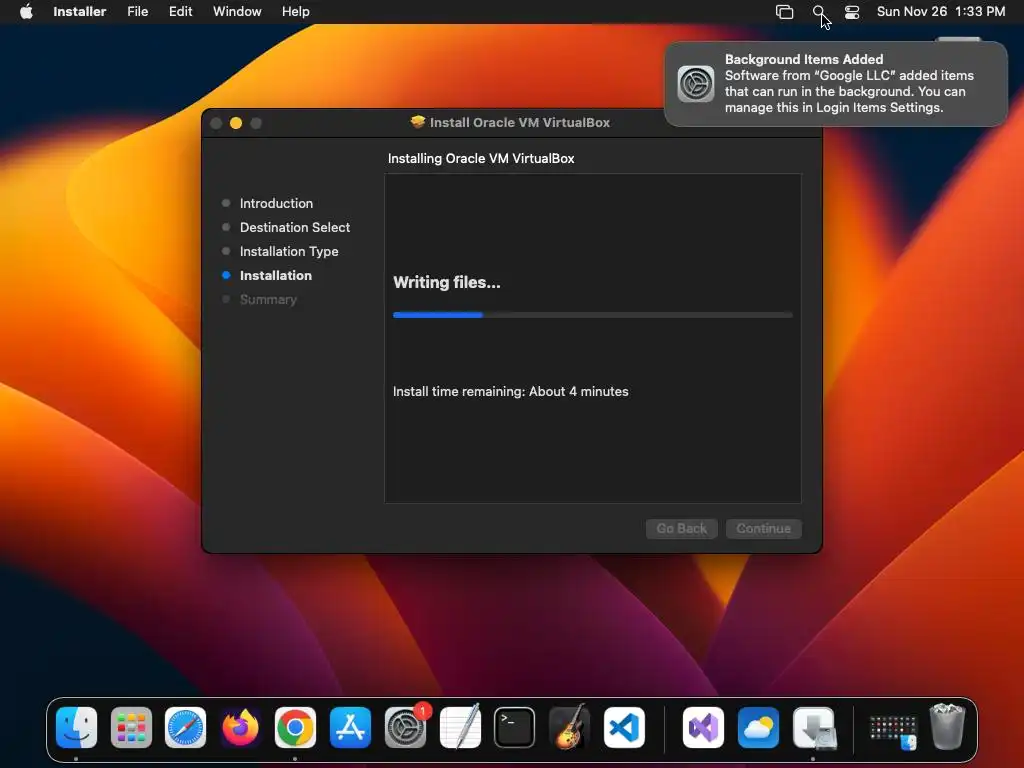Launch Firefox from the Dock
The image size is (1024, 768).
240,727
